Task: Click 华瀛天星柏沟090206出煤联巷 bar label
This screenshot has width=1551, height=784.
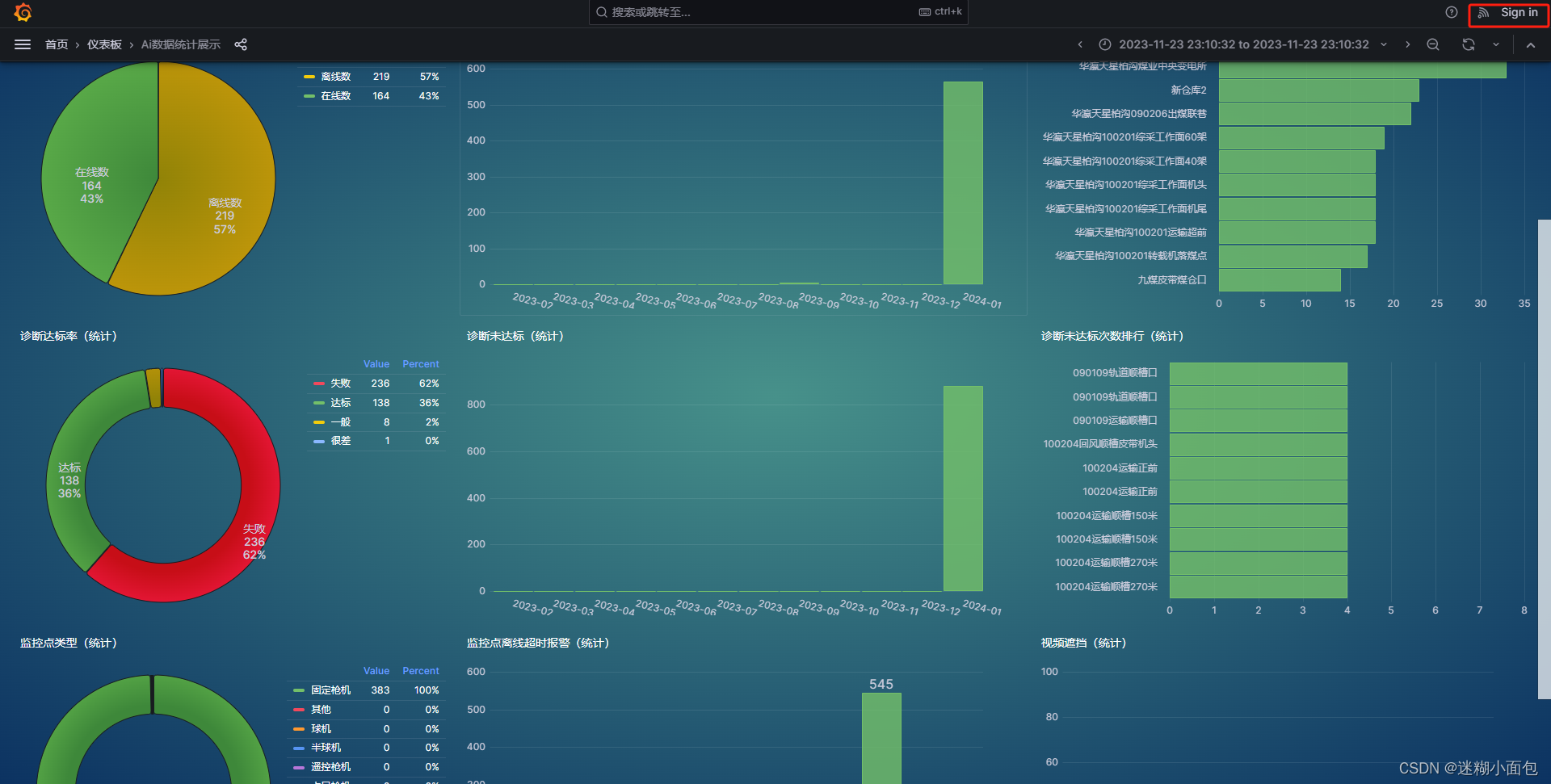Action: coord(1138,114)
